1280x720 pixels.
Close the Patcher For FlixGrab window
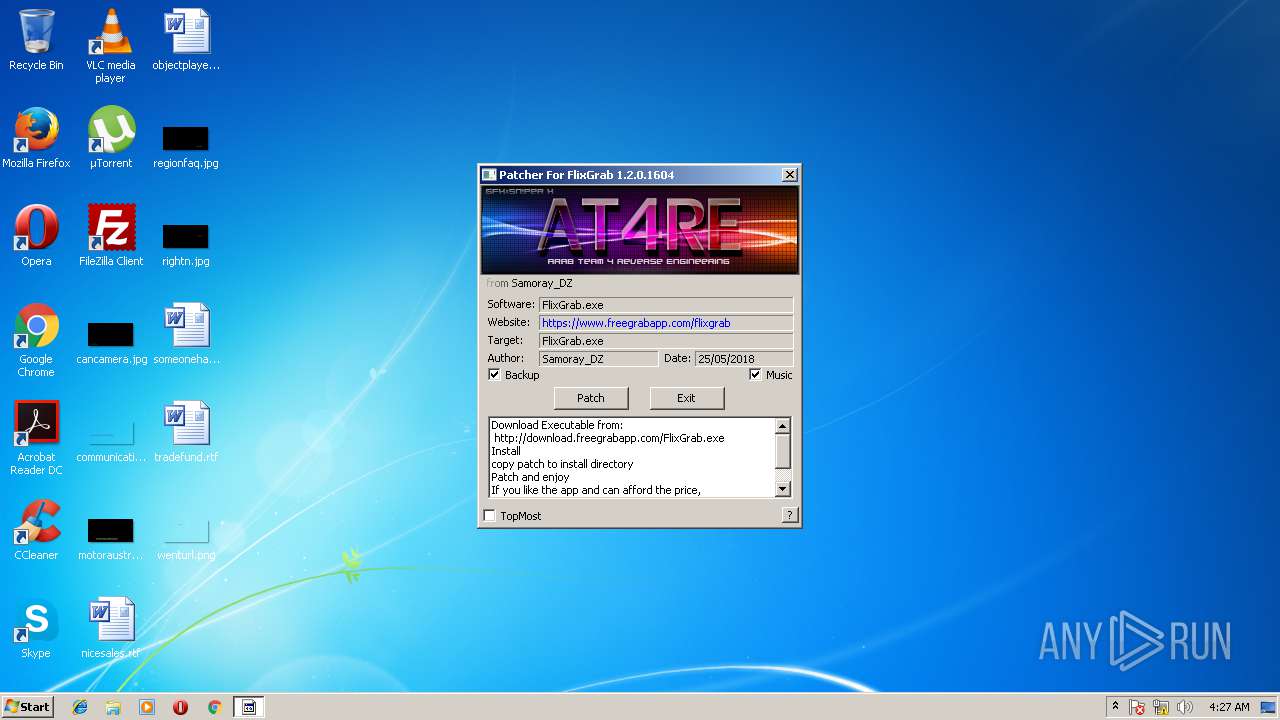tap(789, 175)
